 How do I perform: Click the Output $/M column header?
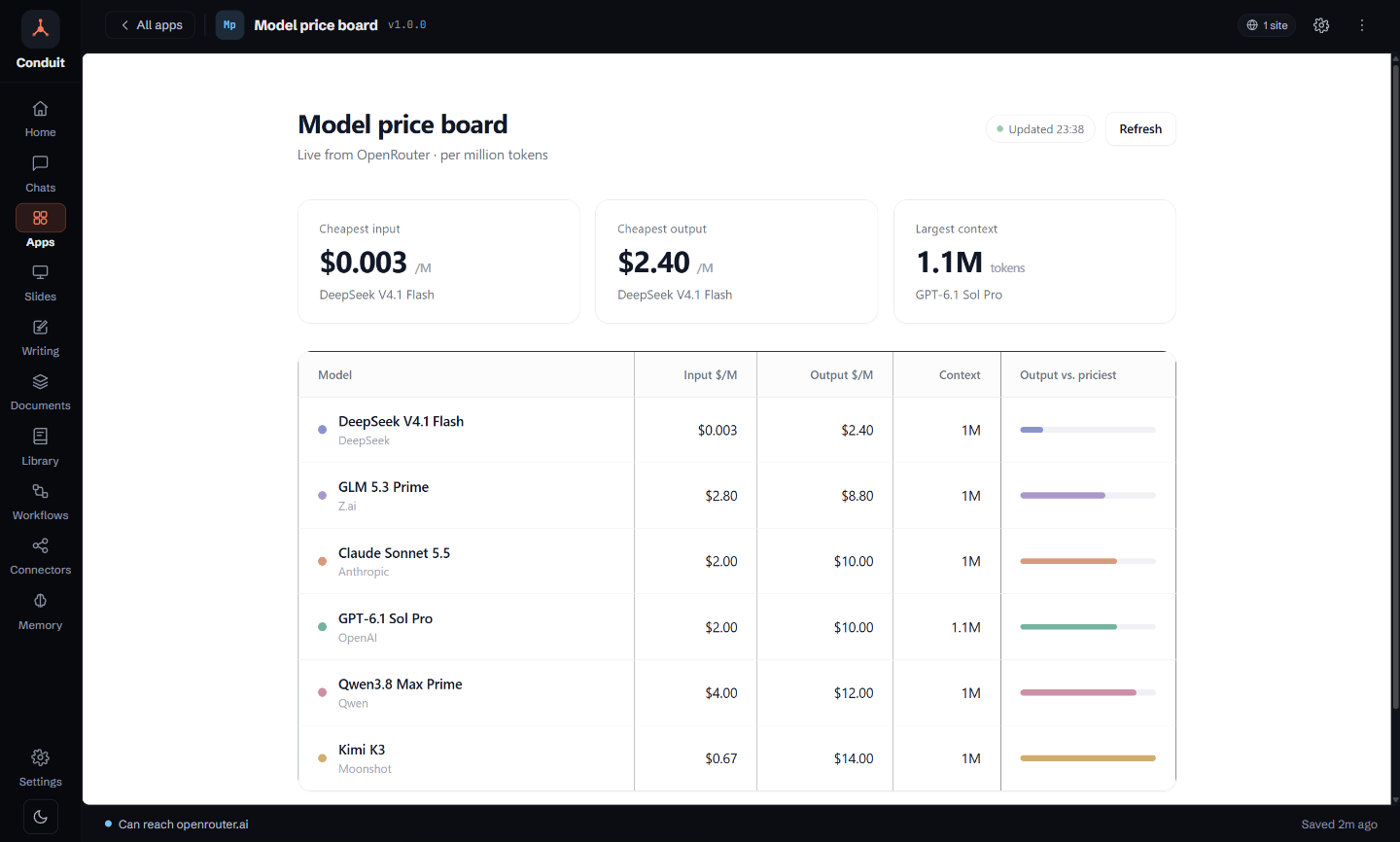pyautogui.click(x=842, y=375)
